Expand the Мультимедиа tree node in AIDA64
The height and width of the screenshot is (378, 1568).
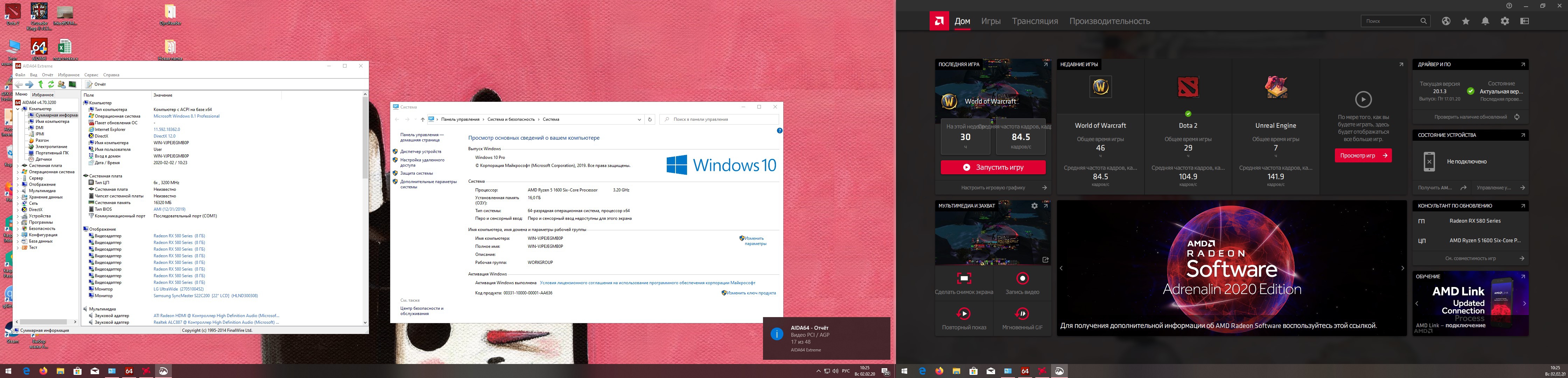coord(17,190)
